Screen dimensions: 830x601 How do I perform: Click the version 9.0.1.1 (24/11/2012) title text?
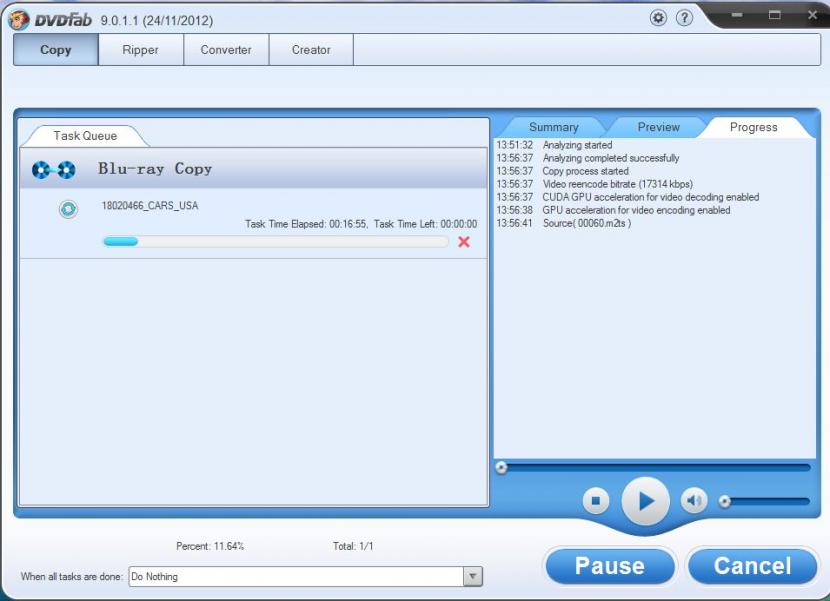(157, 21)
